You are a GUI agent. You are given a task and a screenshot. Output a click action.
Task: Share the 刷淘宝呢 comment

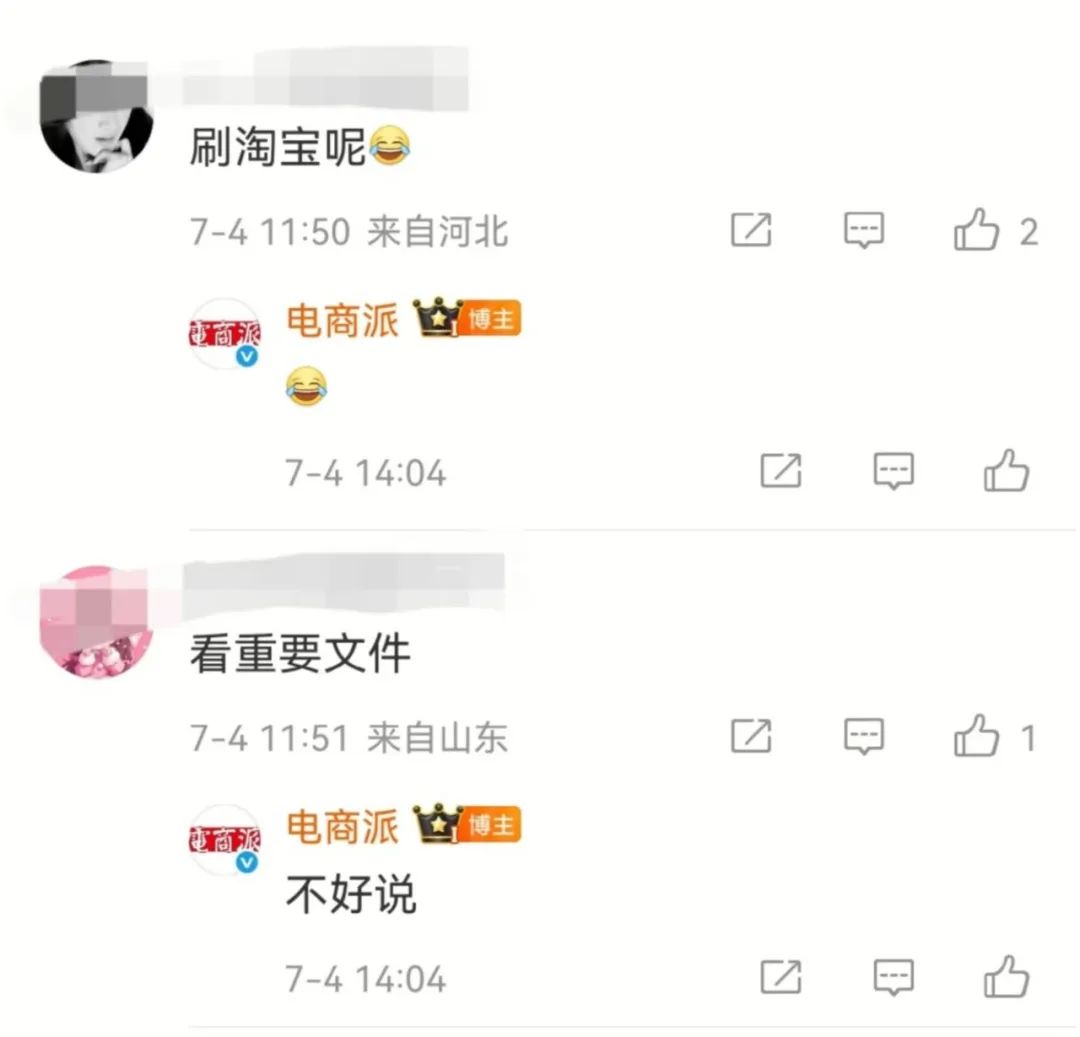click(x=751, y=230)
